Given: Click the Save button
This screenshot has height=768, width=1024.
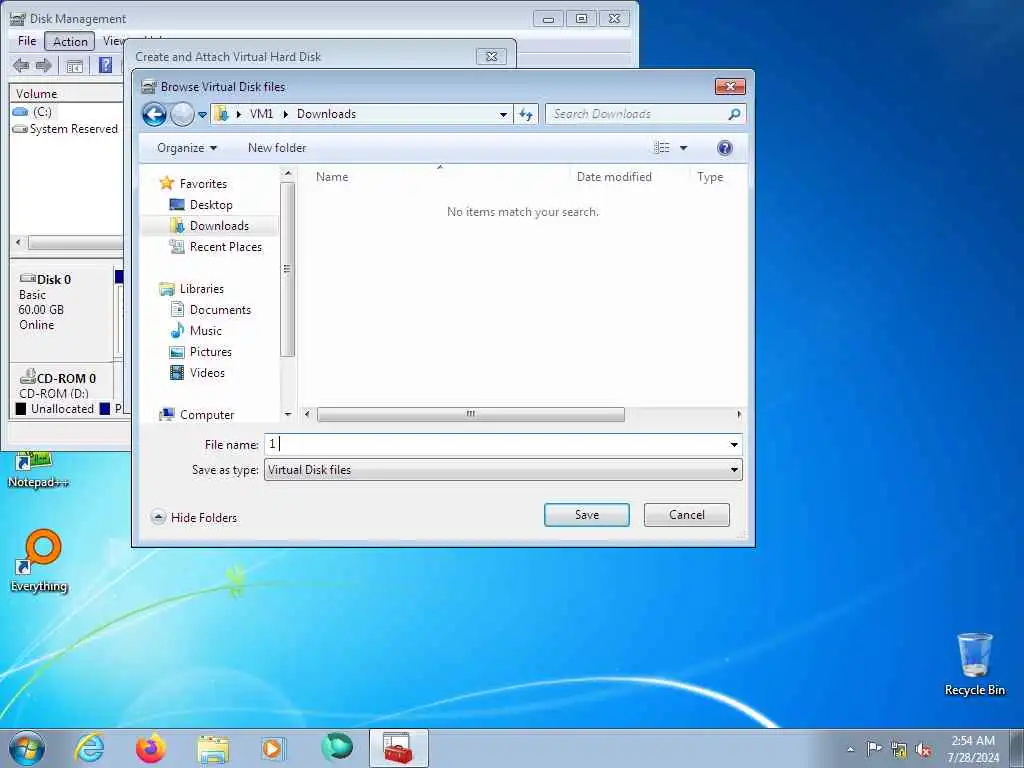Looking at the screenshot, I should tap(586, 515).
